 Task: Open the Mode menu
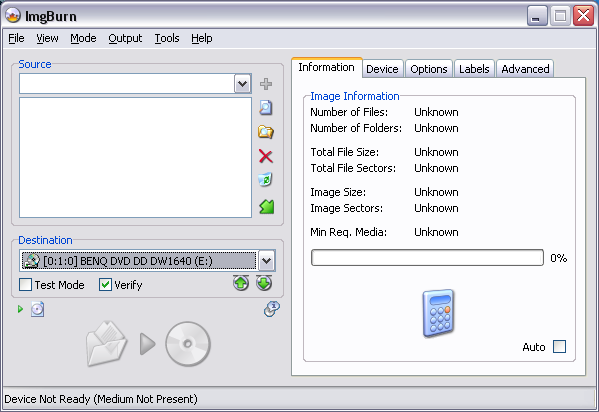coord(83,38)
